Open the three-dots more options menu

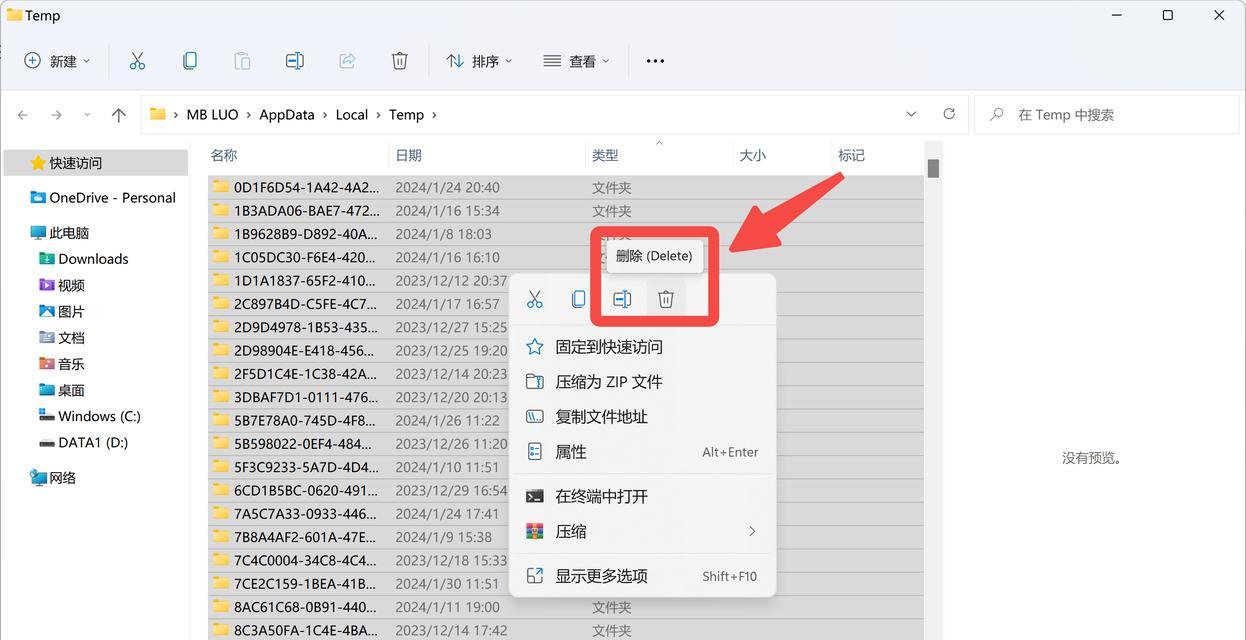click(x=655, y=61)
